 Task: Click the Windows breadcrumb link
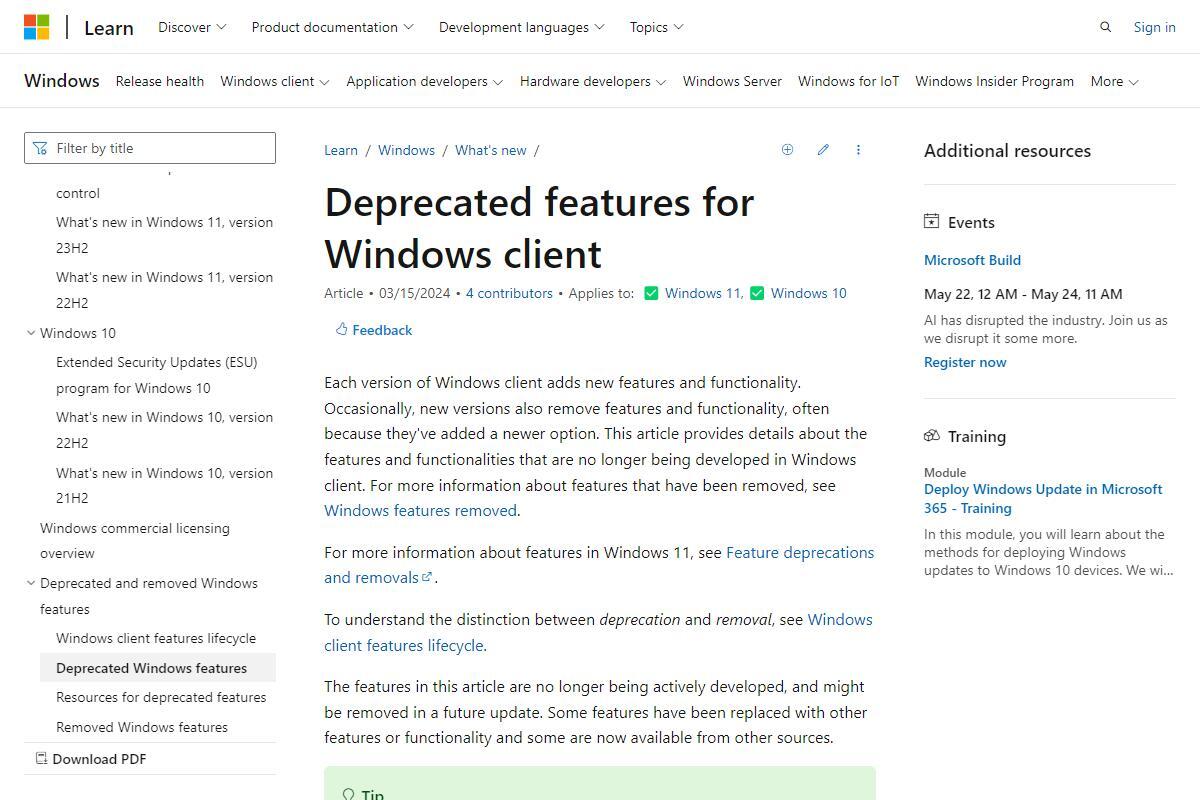tap(406, 150)
